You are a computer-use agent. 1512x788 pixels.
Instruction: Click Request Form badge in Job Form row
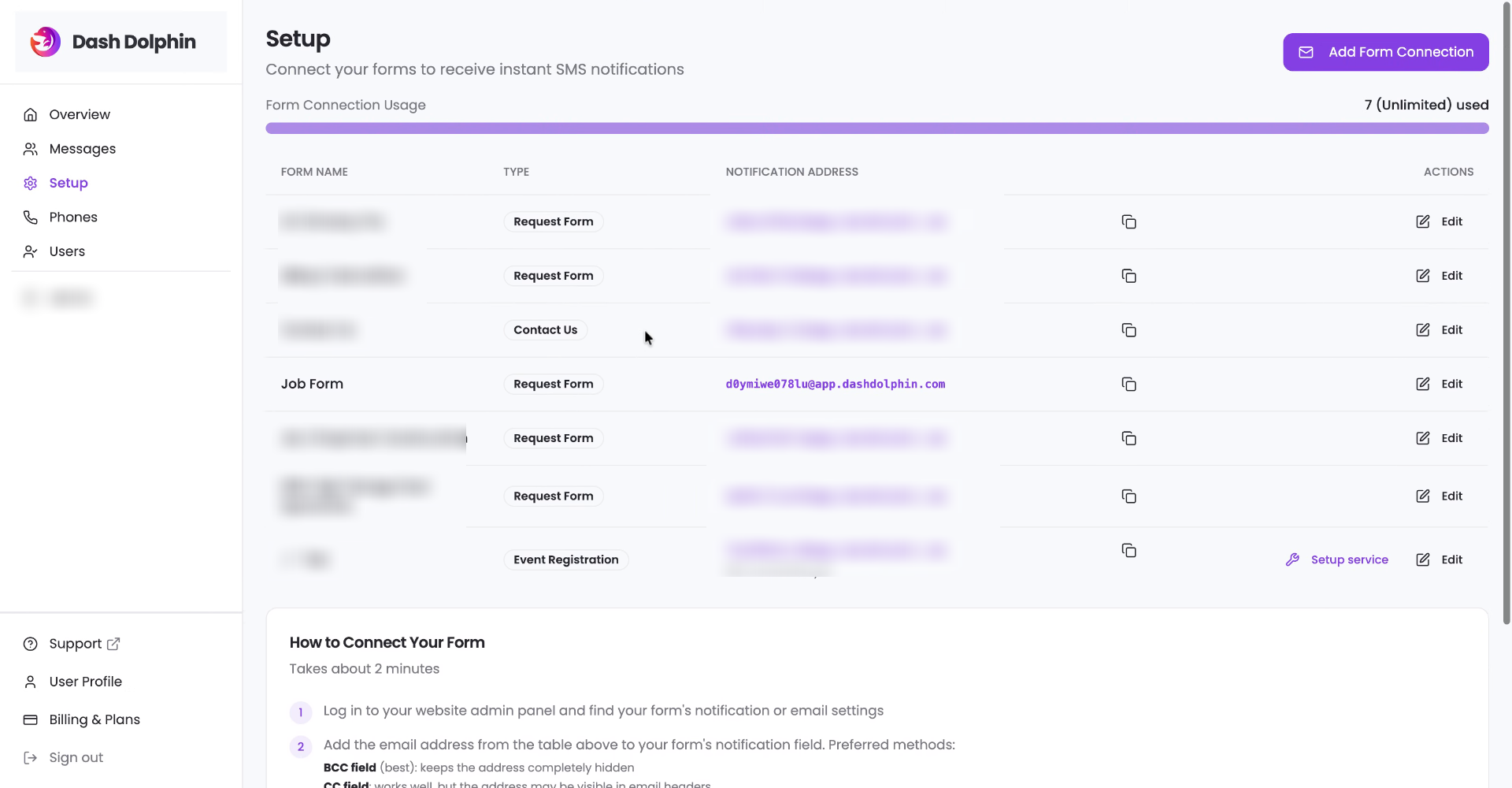(554, 384)
